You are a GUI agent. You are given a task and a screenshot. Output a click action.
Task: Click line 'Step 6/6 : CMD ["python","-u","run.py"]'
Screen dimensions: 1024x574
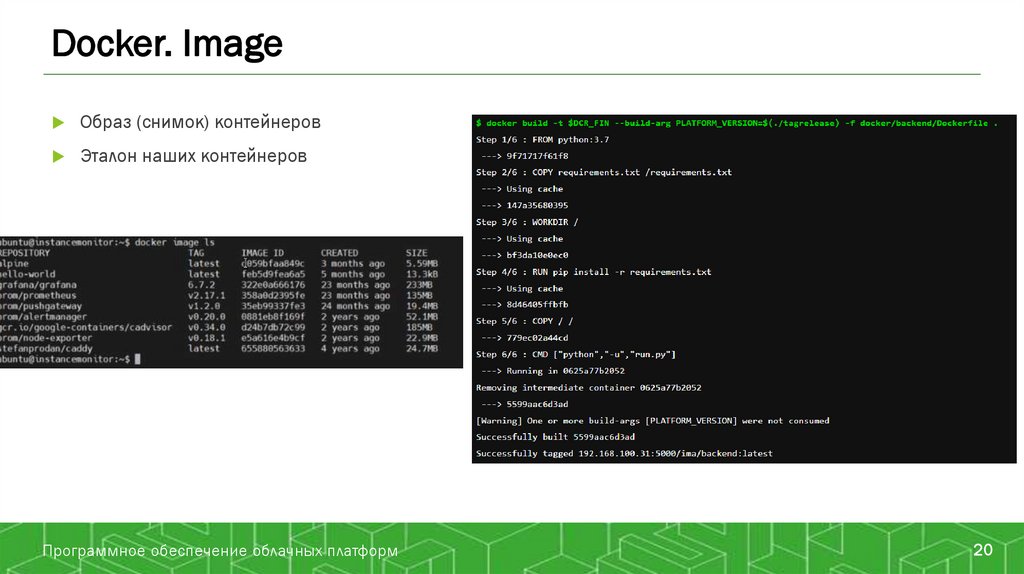(575, 355)
